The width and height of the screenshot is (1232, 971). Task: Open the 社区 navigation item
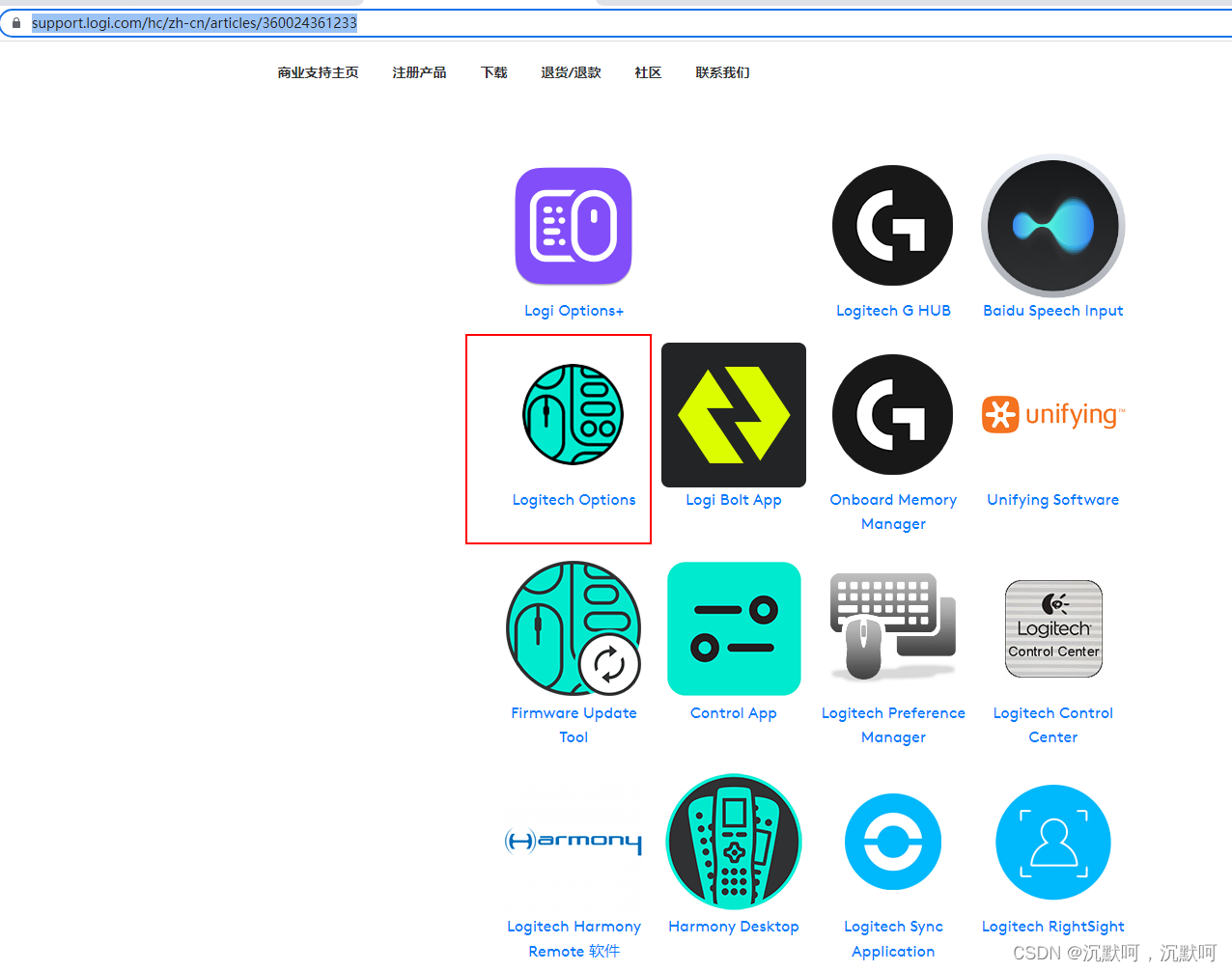(648, 72)
